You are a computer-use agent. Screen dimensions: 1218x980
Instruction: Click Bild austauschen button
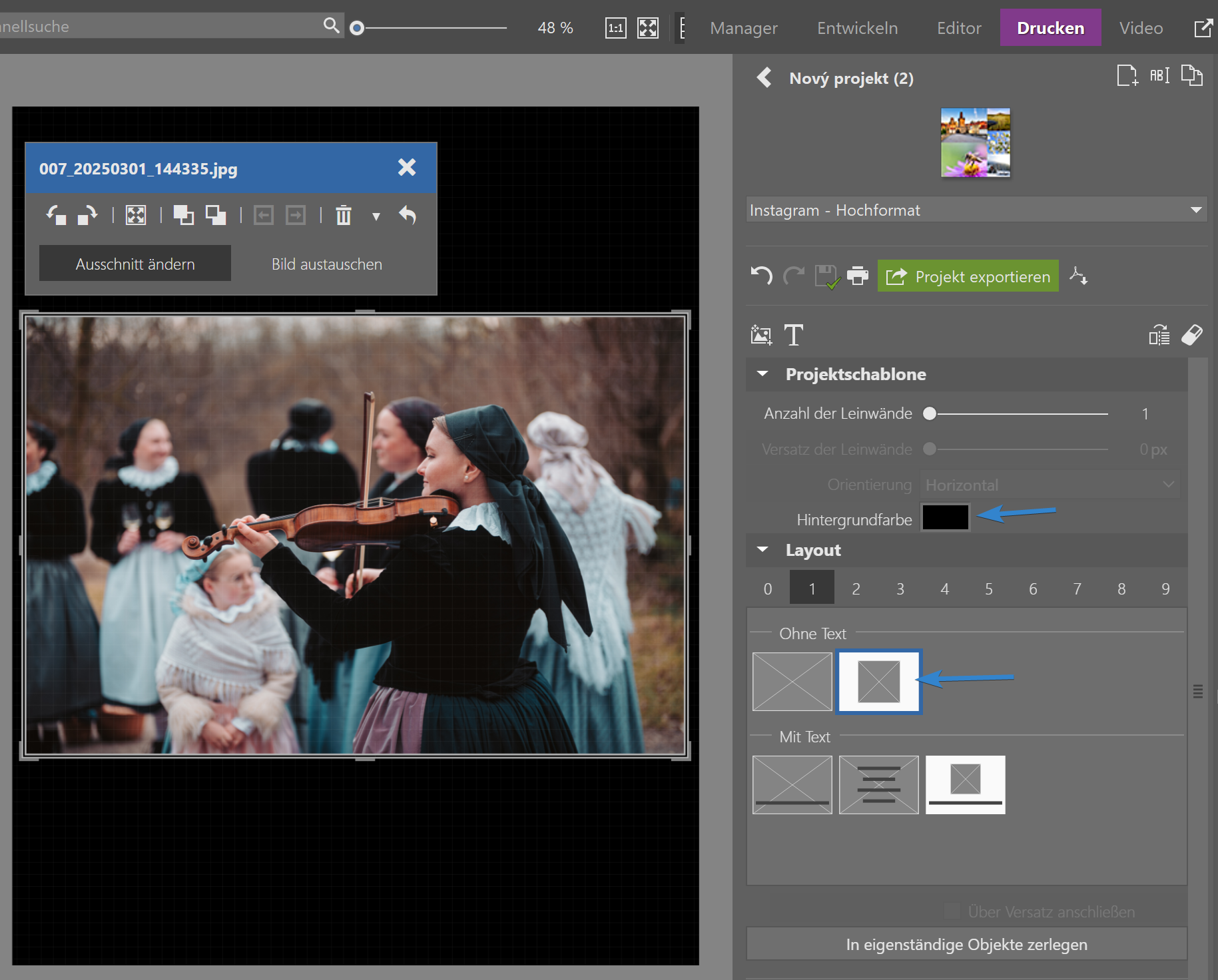click(326, 264)
